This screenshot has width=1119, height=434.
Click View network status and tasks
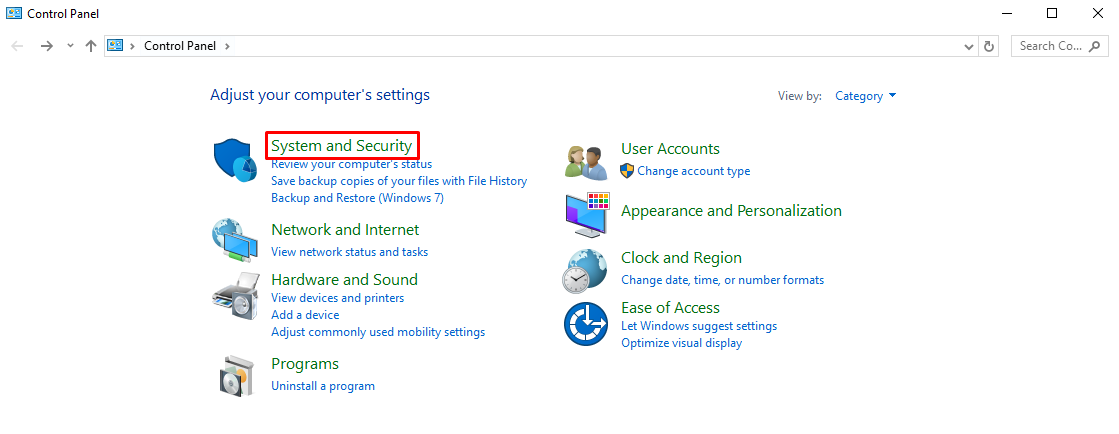[350, 252]
